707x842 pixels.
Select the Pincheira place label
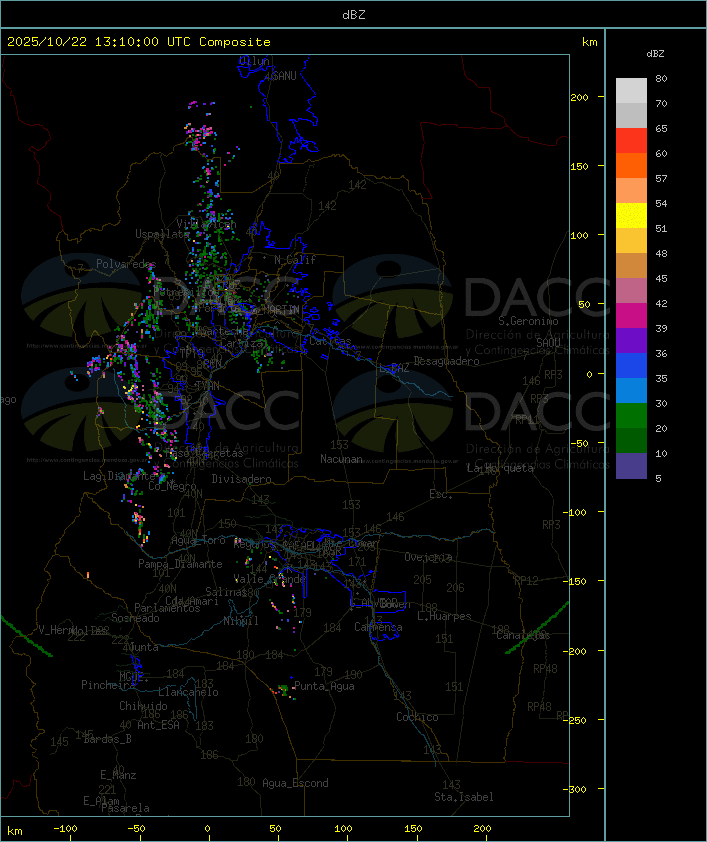click(x=108, y=685)
